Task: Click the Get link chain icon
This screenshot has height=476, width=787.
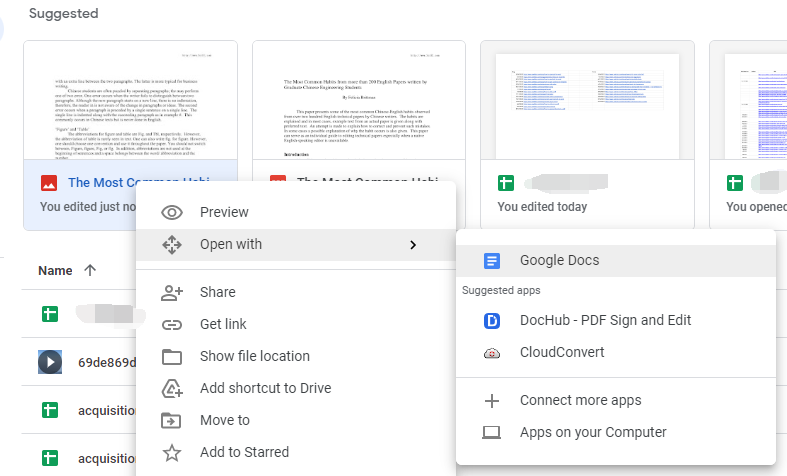Action: click(x=172, y=324)
